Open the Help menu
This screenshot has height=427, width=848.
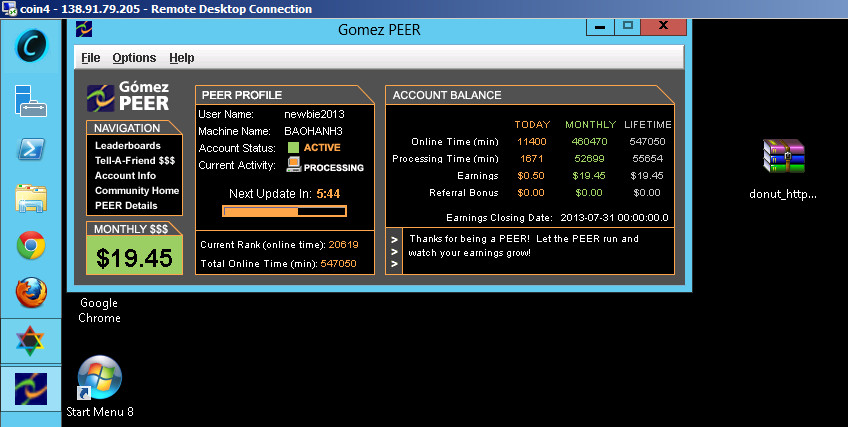pyautogui.click(x=181, y=58)
